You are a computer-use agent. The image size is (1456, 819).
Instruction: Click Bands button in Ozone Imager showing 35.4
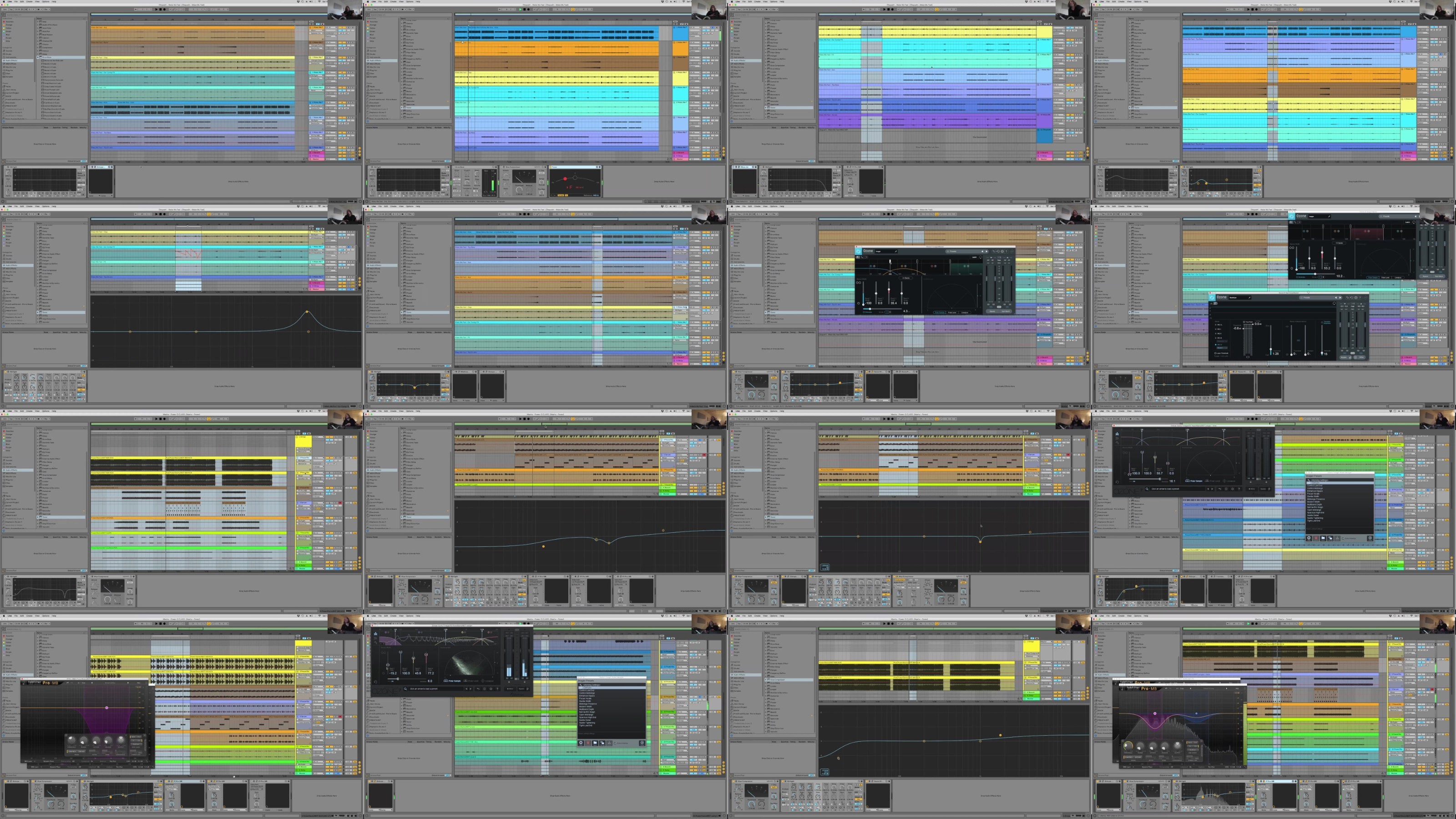(x=906, y=278)
